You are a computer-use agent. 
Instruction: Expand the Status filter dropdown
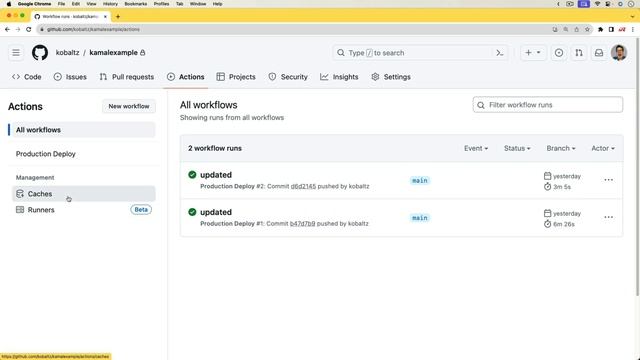coord(517,148)
